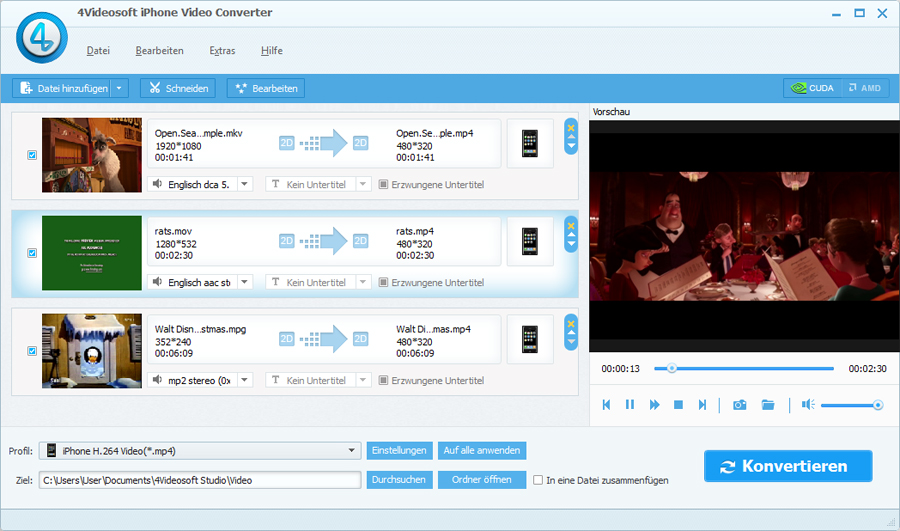
Task: Click Ordner öffnen button
Action: click(x=482, y=480)
